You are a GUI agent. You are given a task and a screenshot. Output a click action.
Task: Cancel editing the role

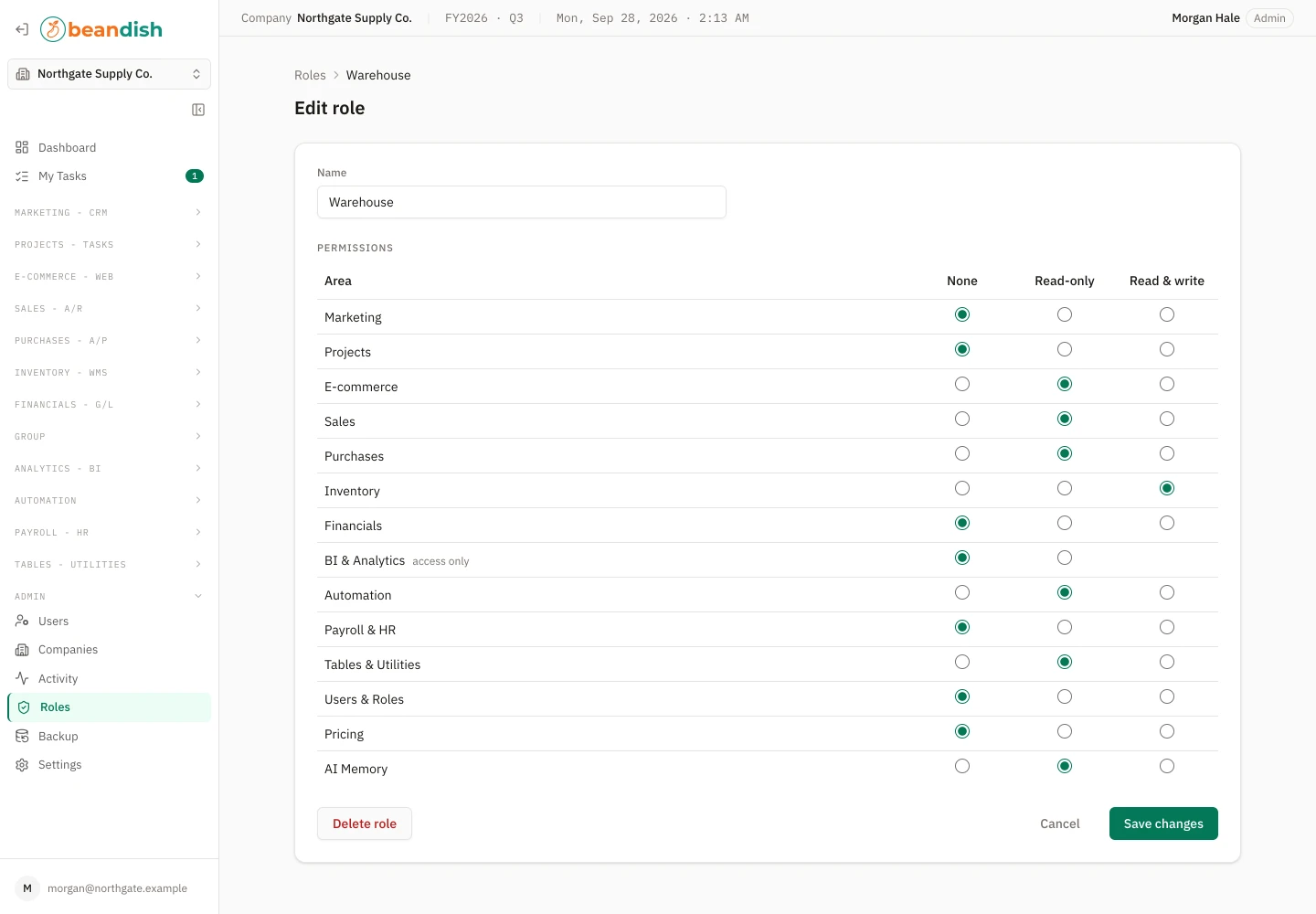click(1060, 824)
